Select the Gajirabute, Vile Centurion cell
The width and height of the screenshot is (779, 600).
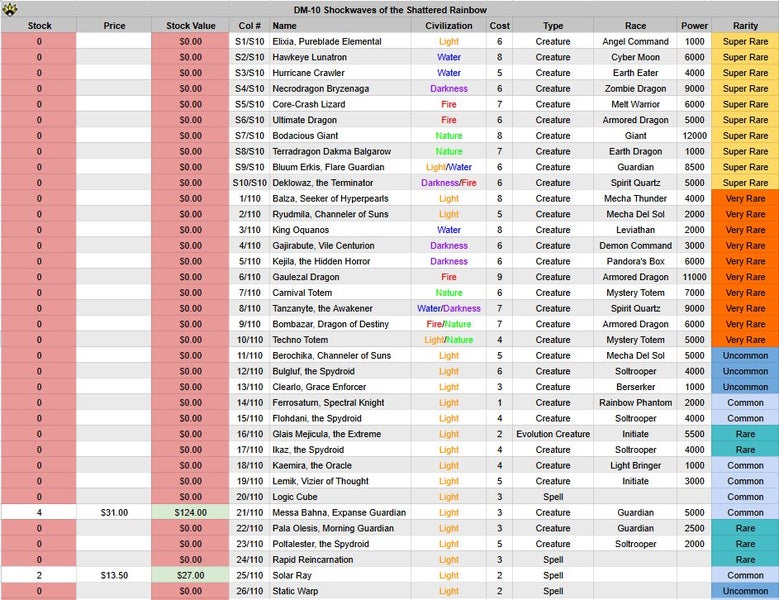[x=340, y=246]
